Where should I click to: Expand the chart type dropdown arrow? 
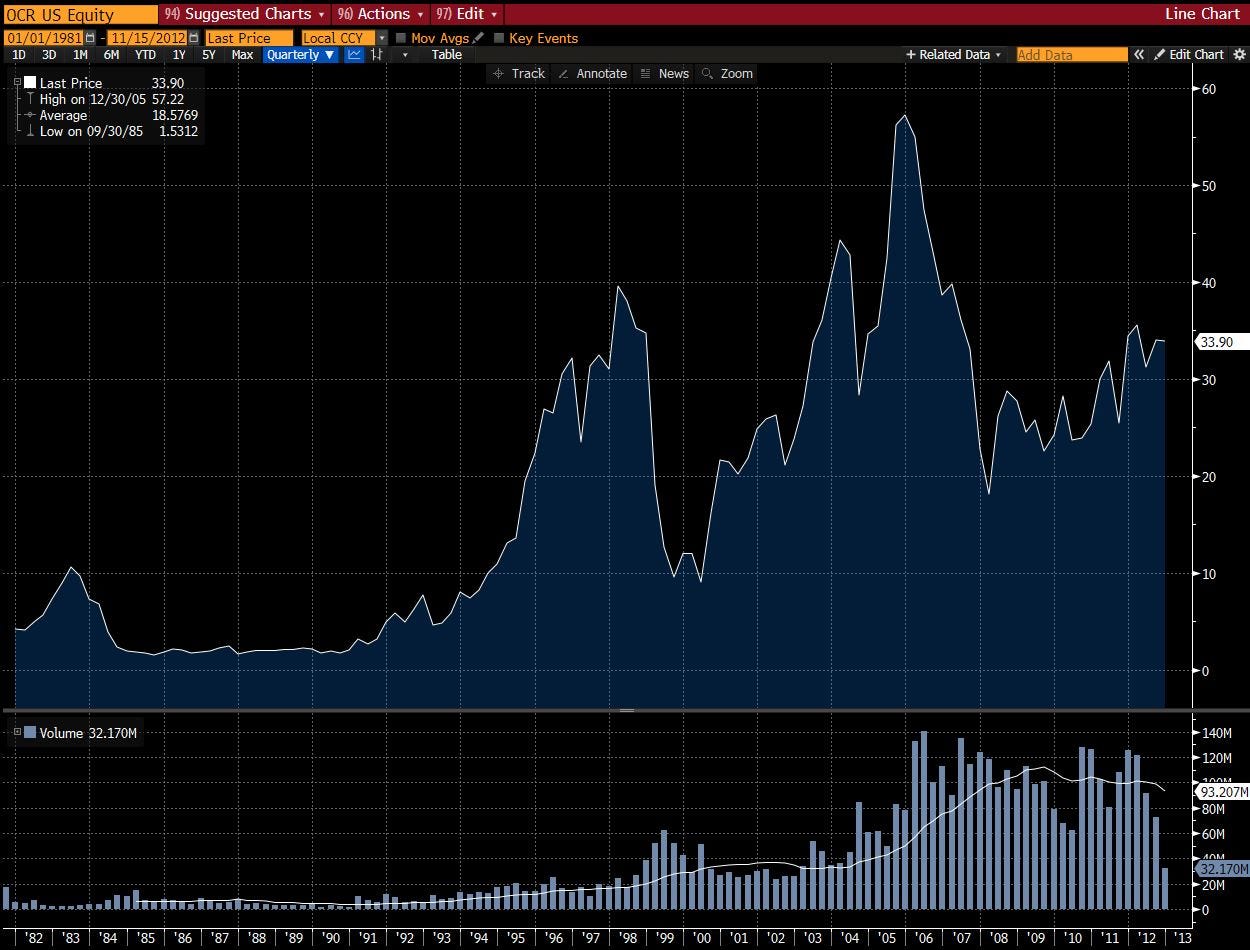click(x=405, y=54)
